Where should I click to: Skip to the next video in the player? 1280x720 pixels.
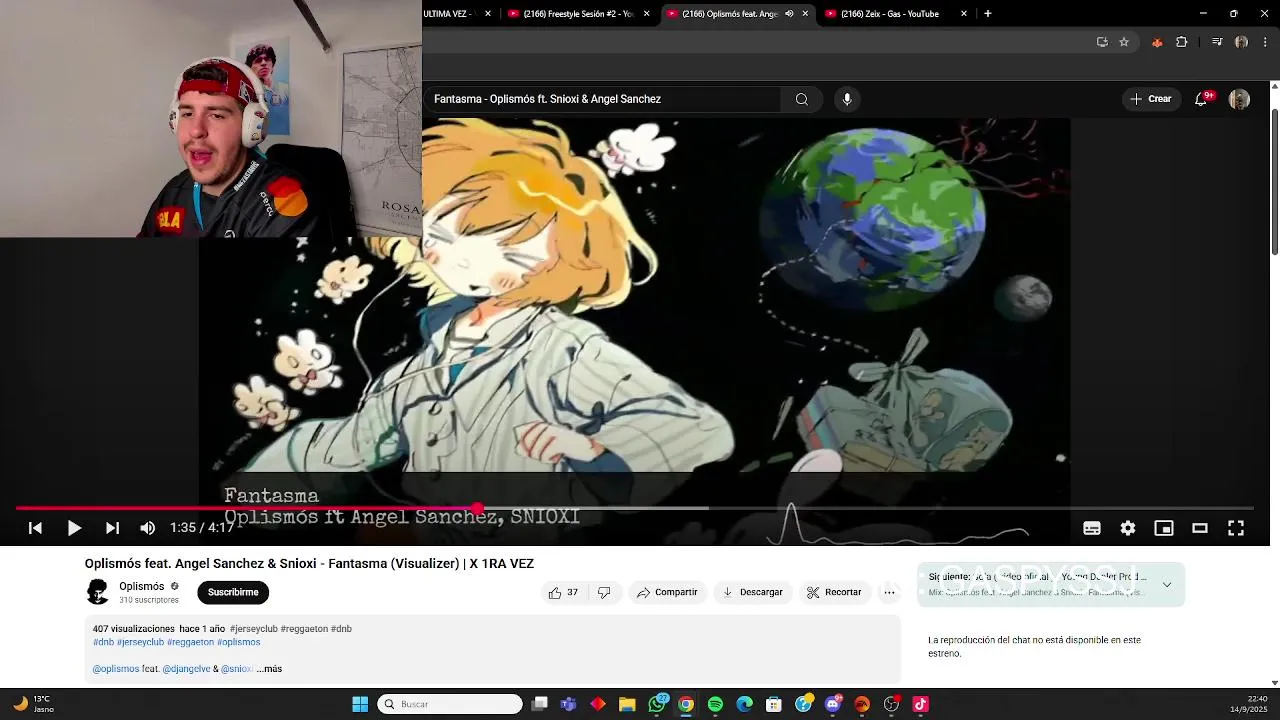point(112,528)
